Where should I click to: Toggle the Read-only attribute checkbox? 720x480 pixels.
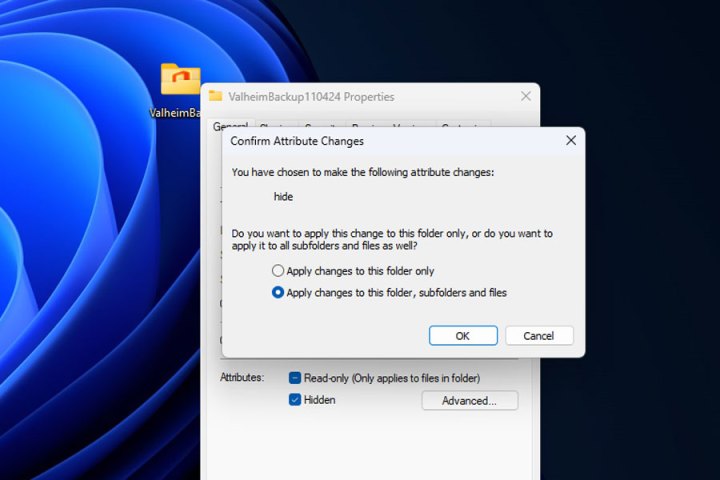tap(295, 378)
